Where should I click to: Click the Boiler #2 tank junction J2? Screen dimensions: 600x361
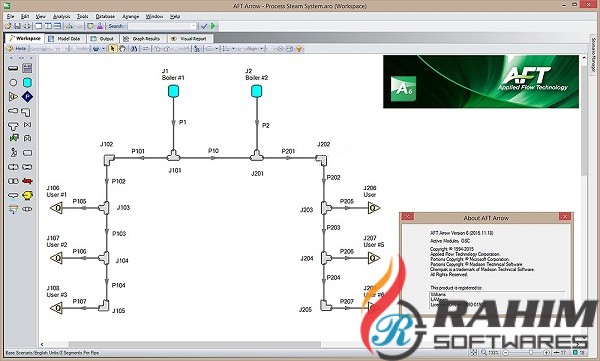256,91
